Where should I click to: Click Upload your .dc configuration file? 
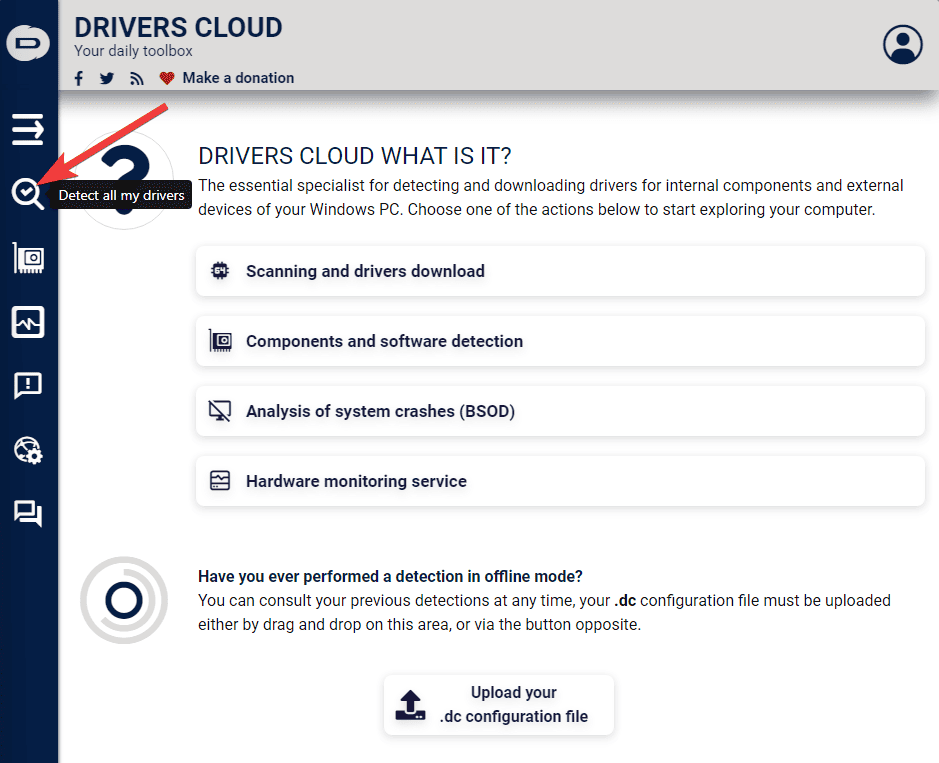click(499, 705)
